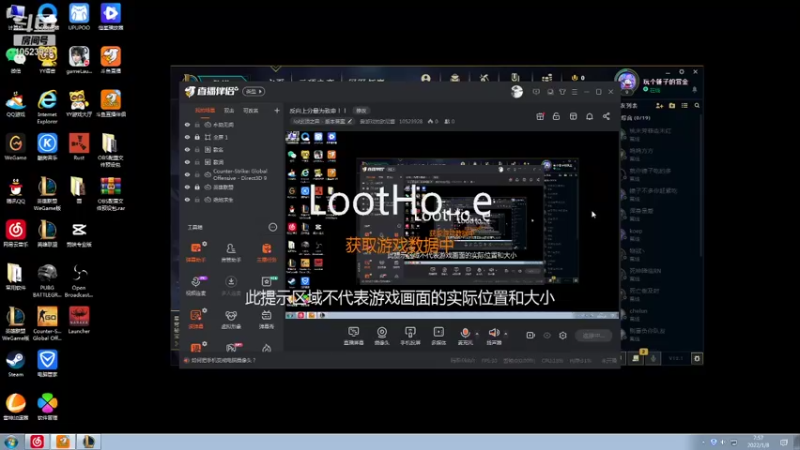Open PUBG BATTLEGROUNDS desktop shortcut
The width and height of the screenshot is (800, 450).
coord(47,281)
